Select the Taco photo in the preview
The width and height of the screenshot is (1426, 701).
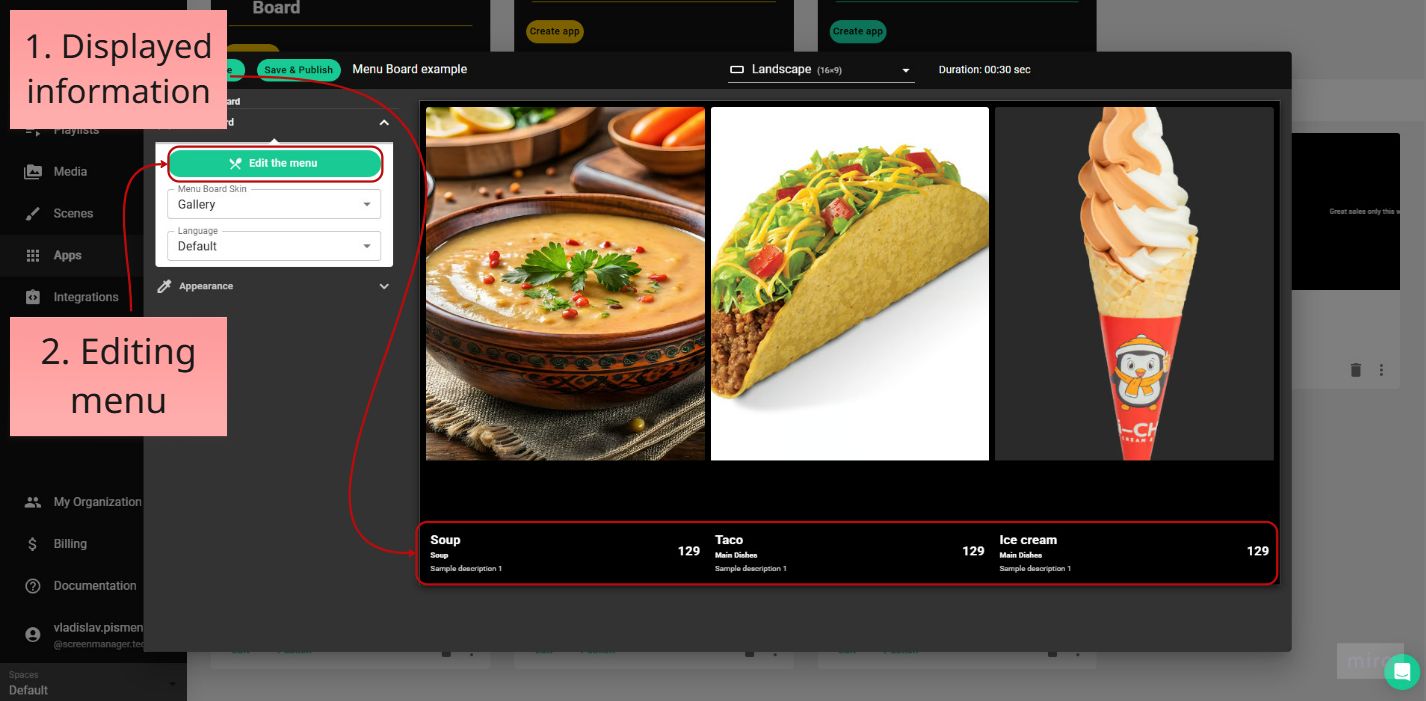click(x=850, y=283)
